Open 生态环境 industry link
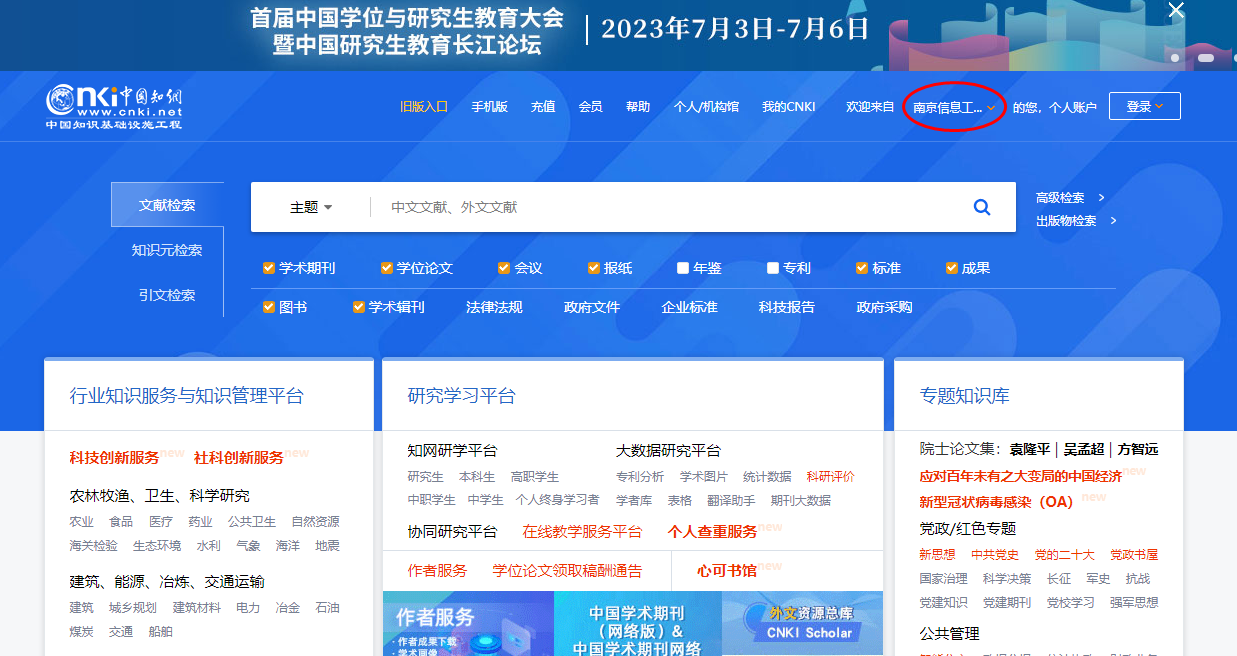The width and height of the screenshot is (1237, 656). [157, 546]
